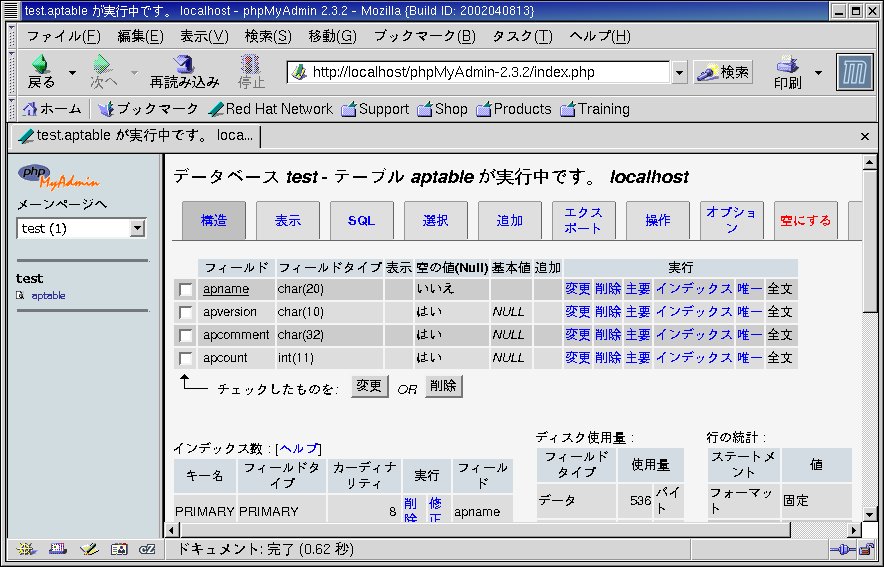Check the apcomment field checkbox
Image resolution: width=884 pixels, height=567 pixels.
[185, 335]
